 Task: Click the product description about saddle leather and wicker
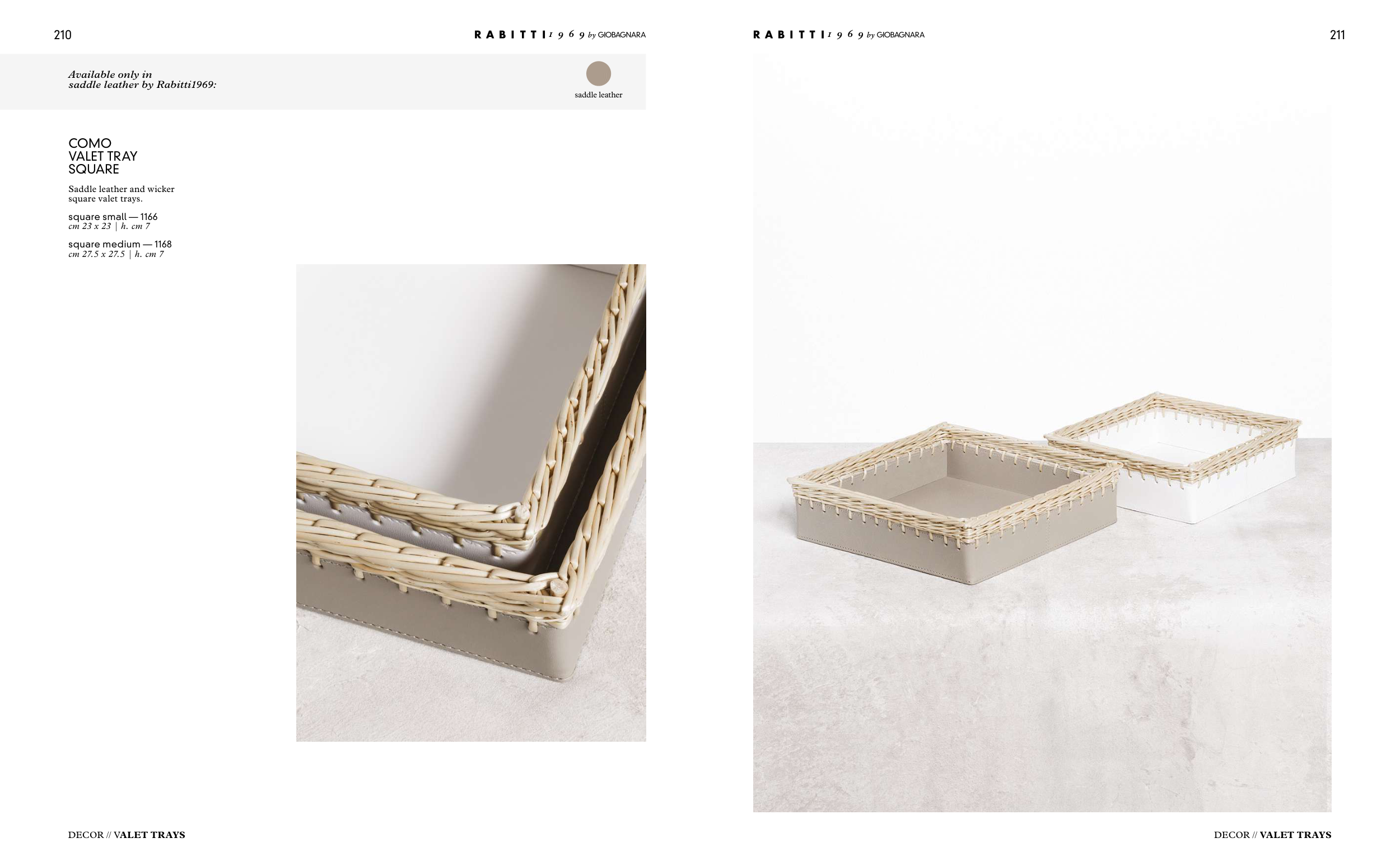(x=122, y=194)
